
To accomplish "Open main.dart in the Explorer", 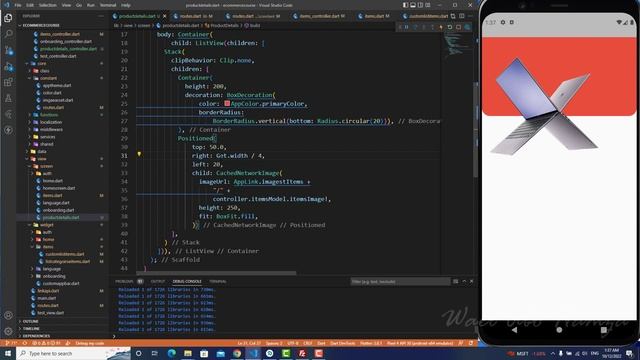I will coord(47,298).
